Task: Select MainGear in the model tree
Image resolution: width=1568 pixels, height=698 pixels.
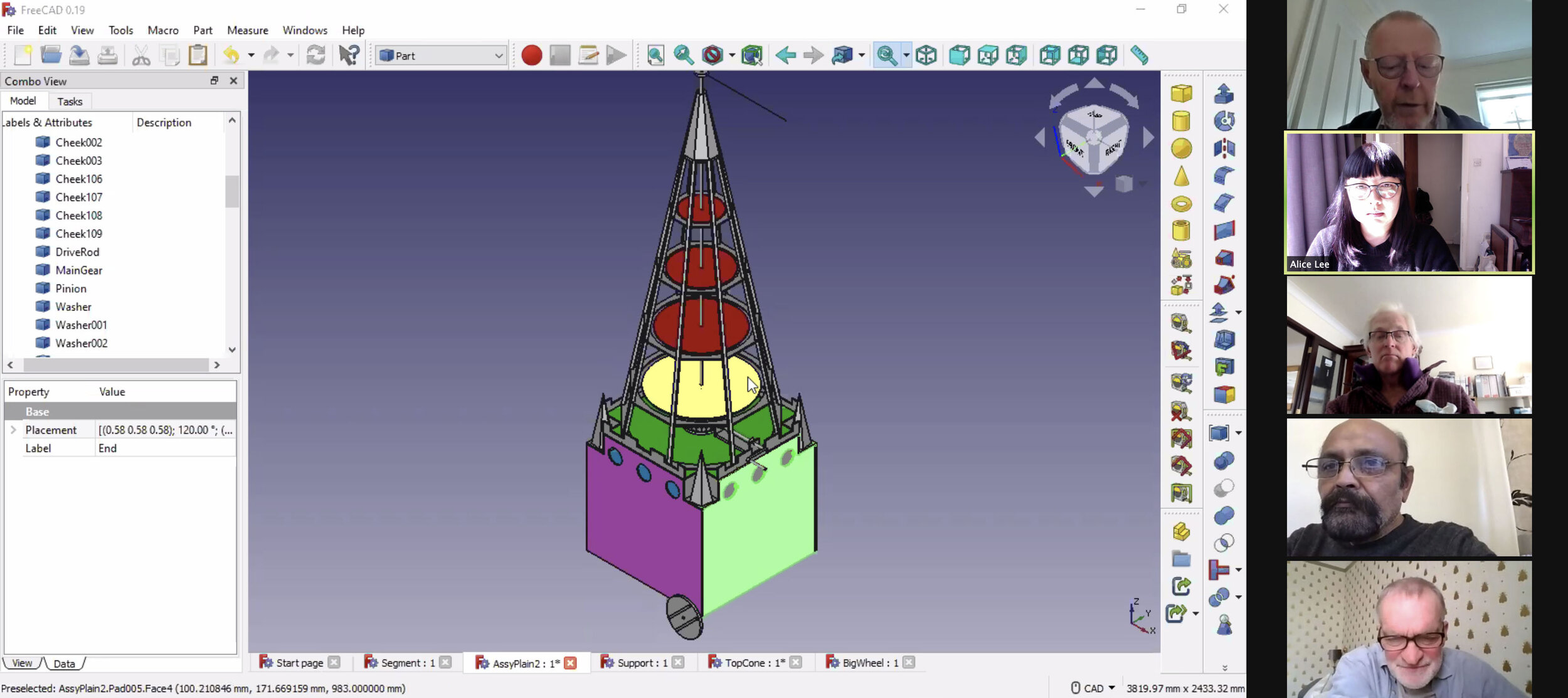Action: tap(78, 270)
